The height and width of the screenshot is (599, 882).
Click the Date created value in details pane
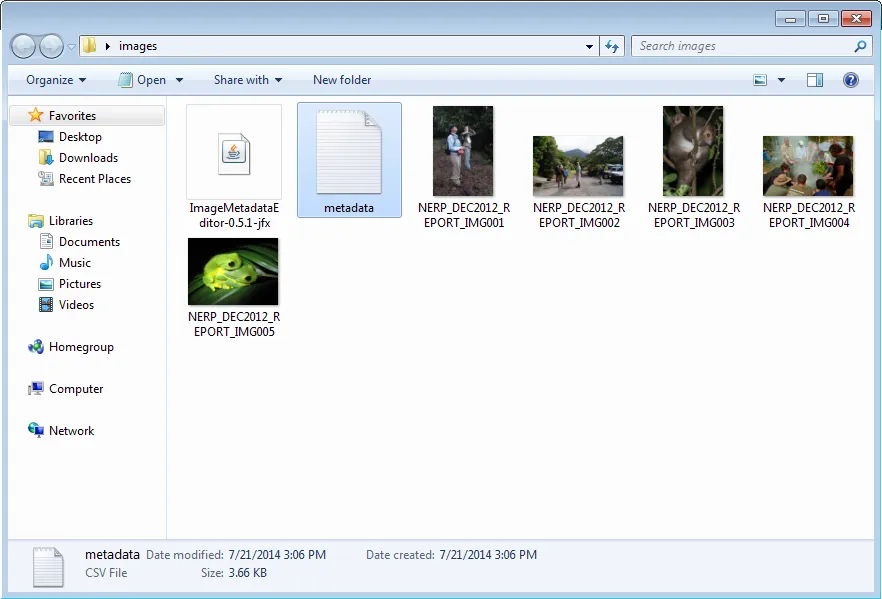[488, 555]
